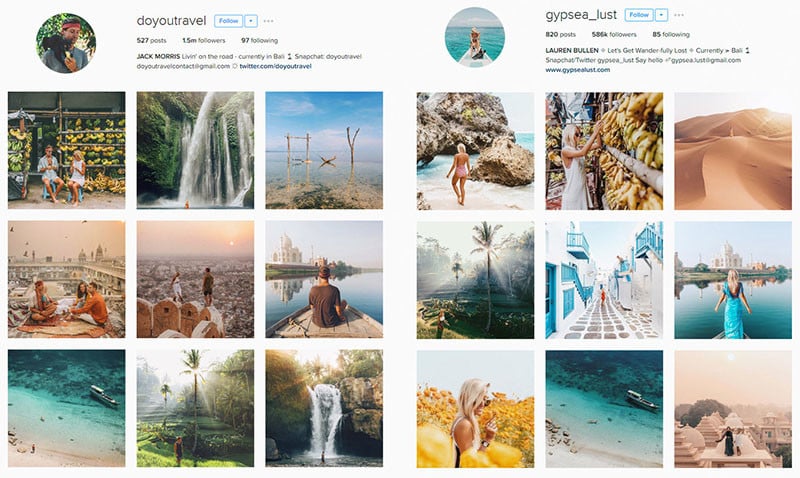Open more options dots beside doyoutravel

point(269,21)
